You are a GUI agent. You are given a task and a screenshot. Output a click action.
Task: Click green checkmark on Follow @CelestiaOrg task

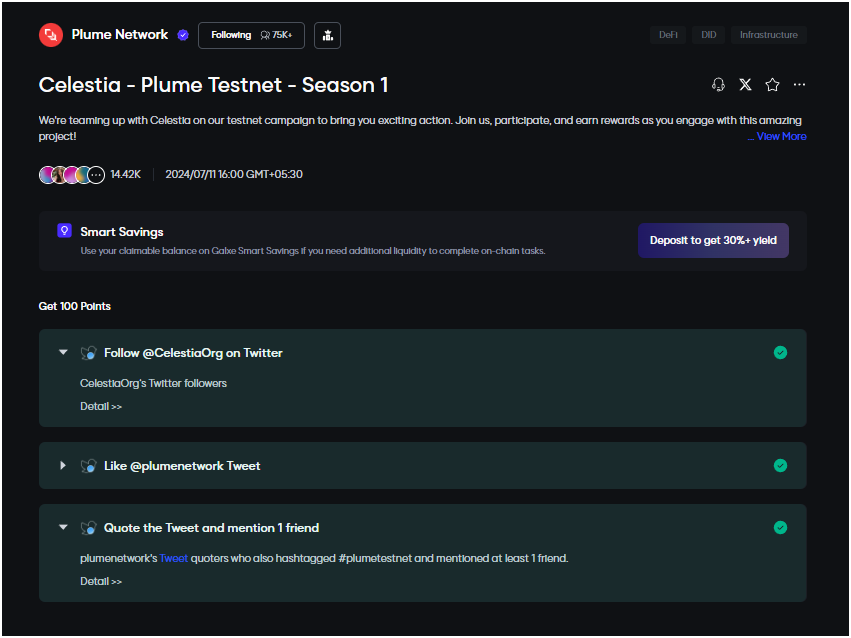click(780, 353)
